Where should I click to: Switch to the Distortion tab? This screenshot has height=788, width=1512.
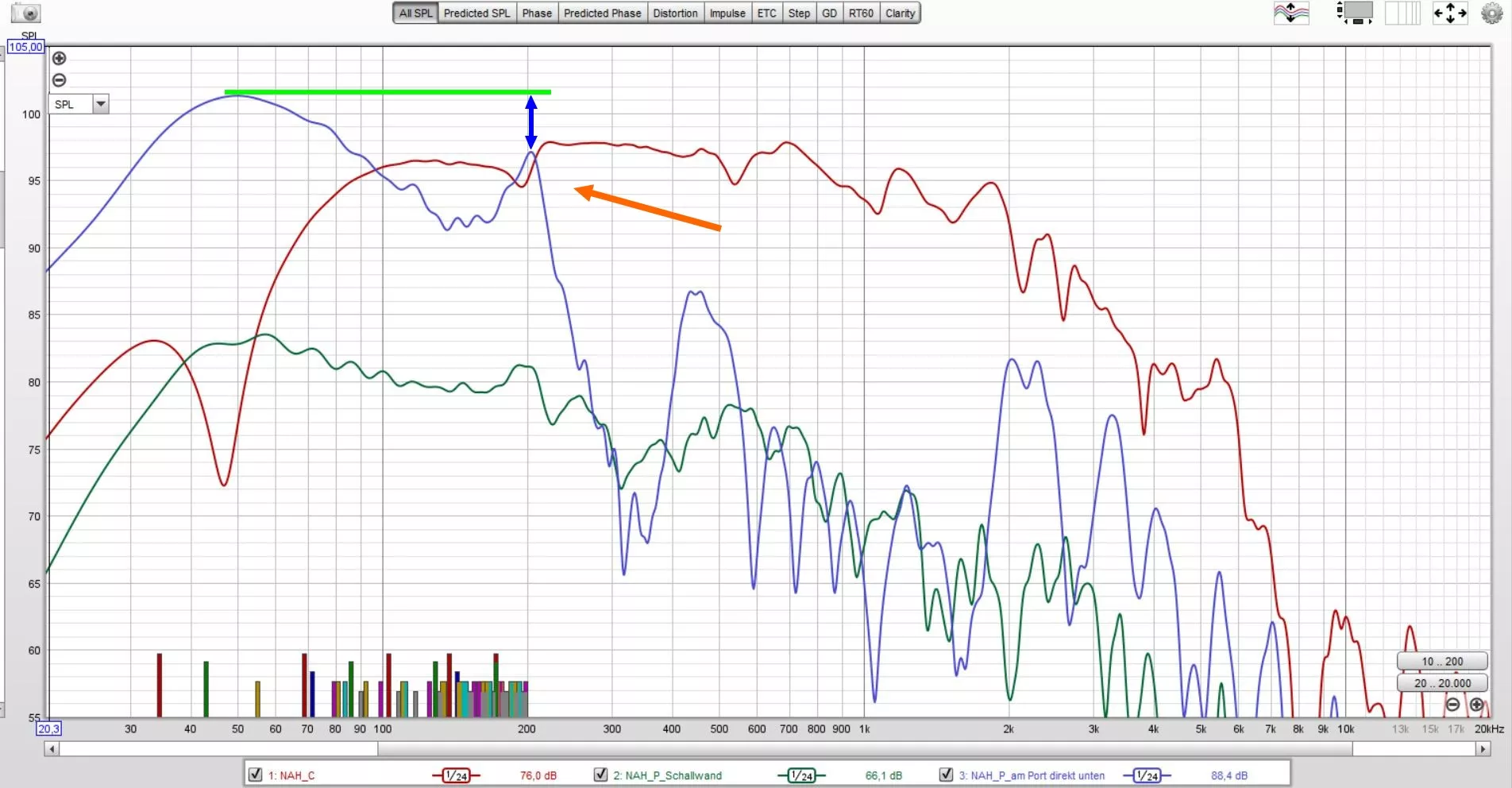pos(675,14)
